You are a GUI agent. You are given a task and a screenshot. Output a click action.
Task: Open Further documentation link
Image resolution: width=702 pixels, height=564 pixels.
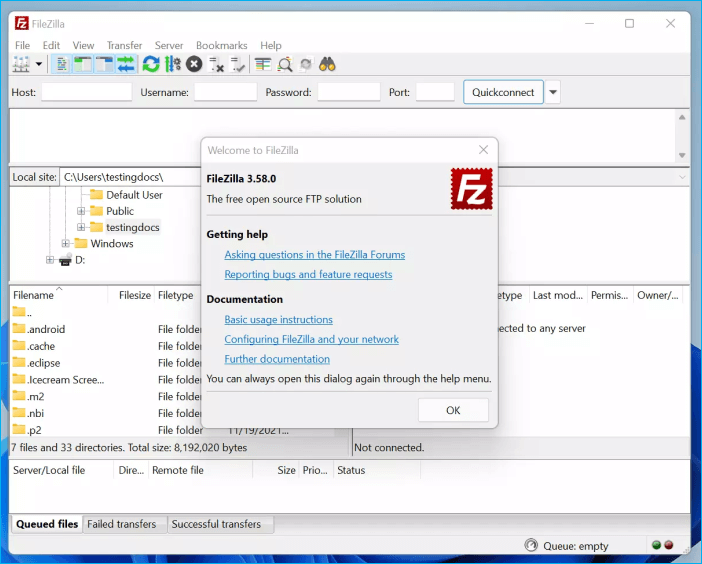click(x=277, y=359)
